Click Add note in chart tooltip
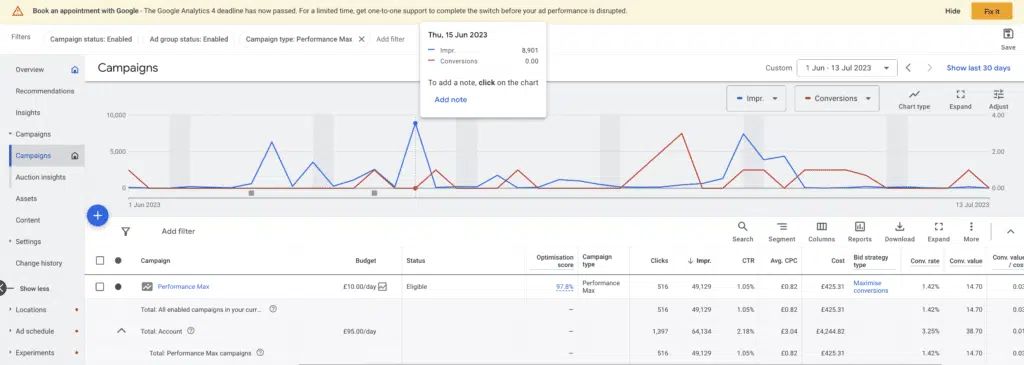 coord(451,100)
